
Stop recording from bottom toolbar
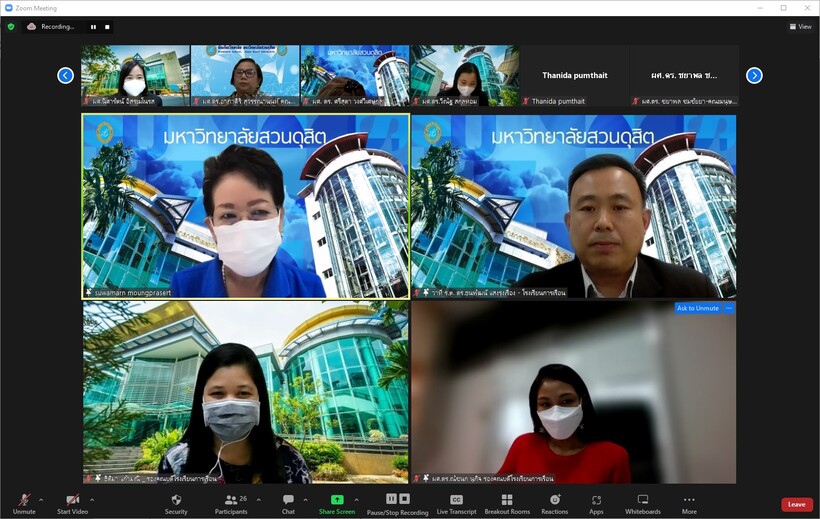tap(404, 499)
